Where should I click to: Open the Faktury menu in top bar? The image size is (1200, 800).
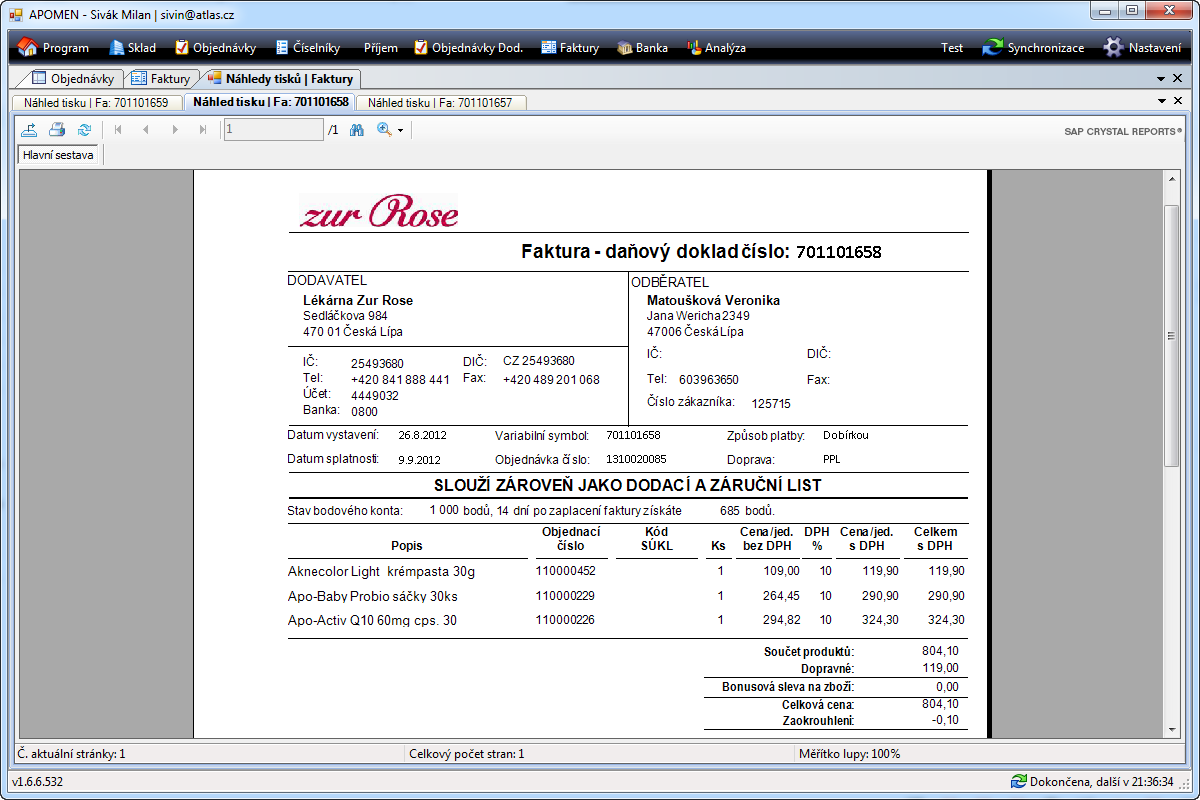[570, 48]
